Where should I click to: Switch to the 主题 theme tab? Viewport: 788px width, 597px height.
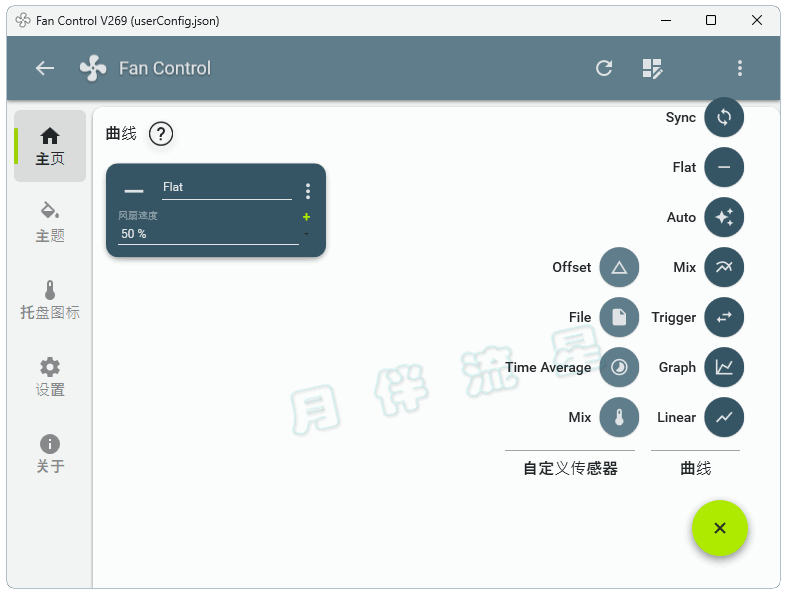(x=50, y=222)
